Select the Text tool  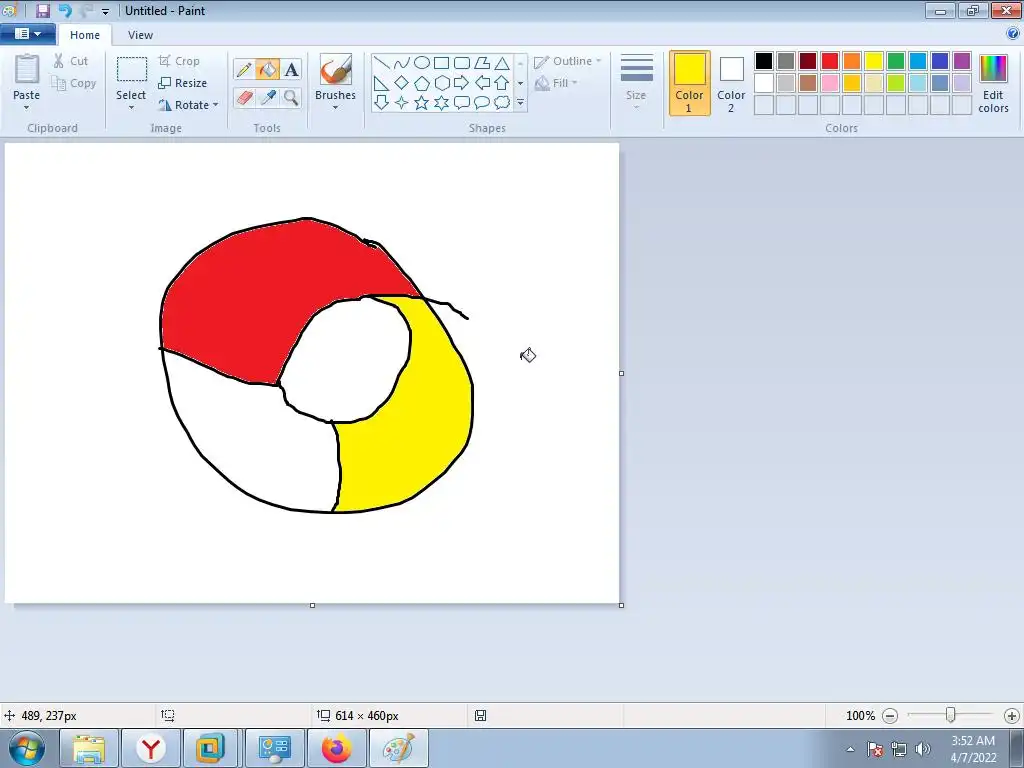(x=291, y=69)
